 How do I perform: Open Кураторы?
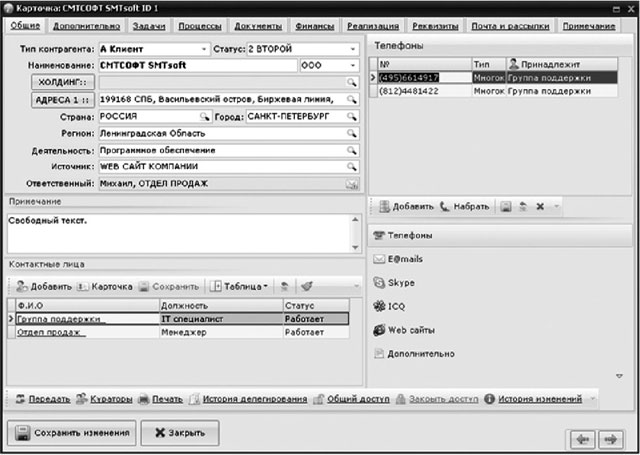tap(104, 399)
